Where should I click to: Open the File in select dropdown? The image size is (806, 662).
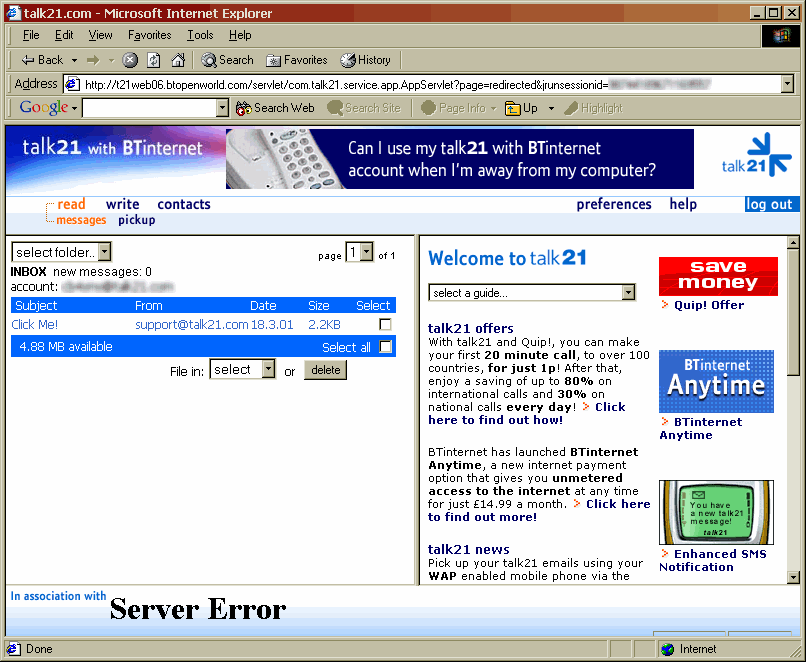pos(243,370)
